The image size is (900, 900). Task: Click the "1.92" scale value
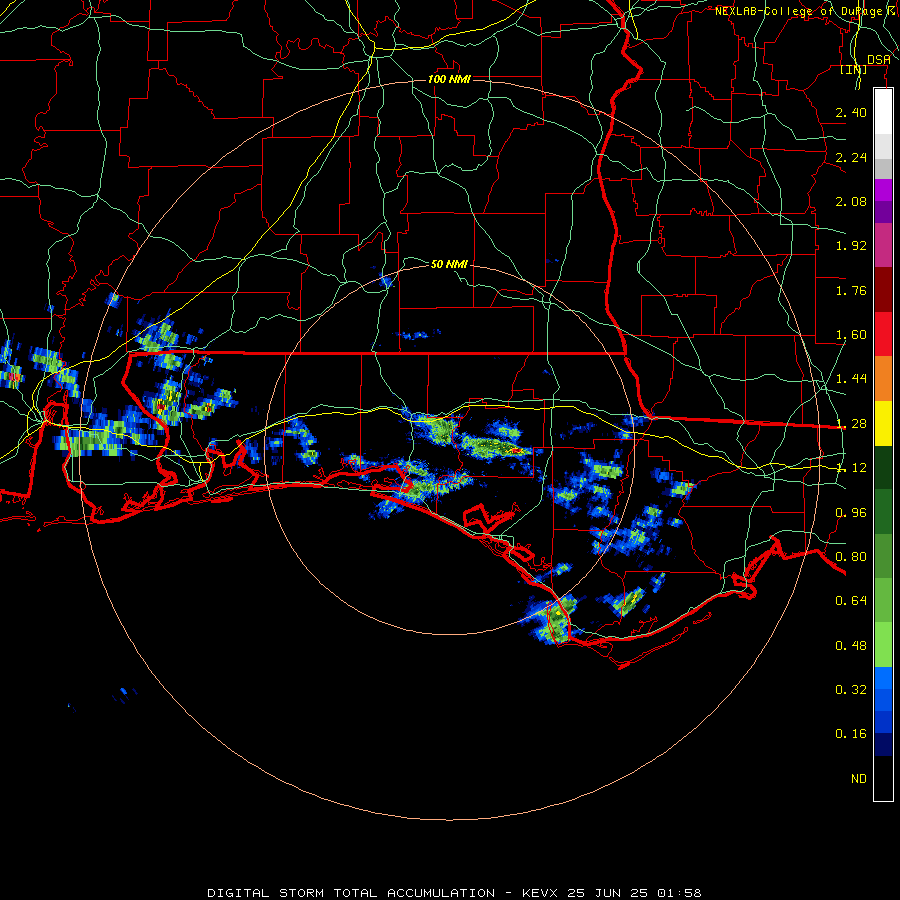tap(851, 246)
